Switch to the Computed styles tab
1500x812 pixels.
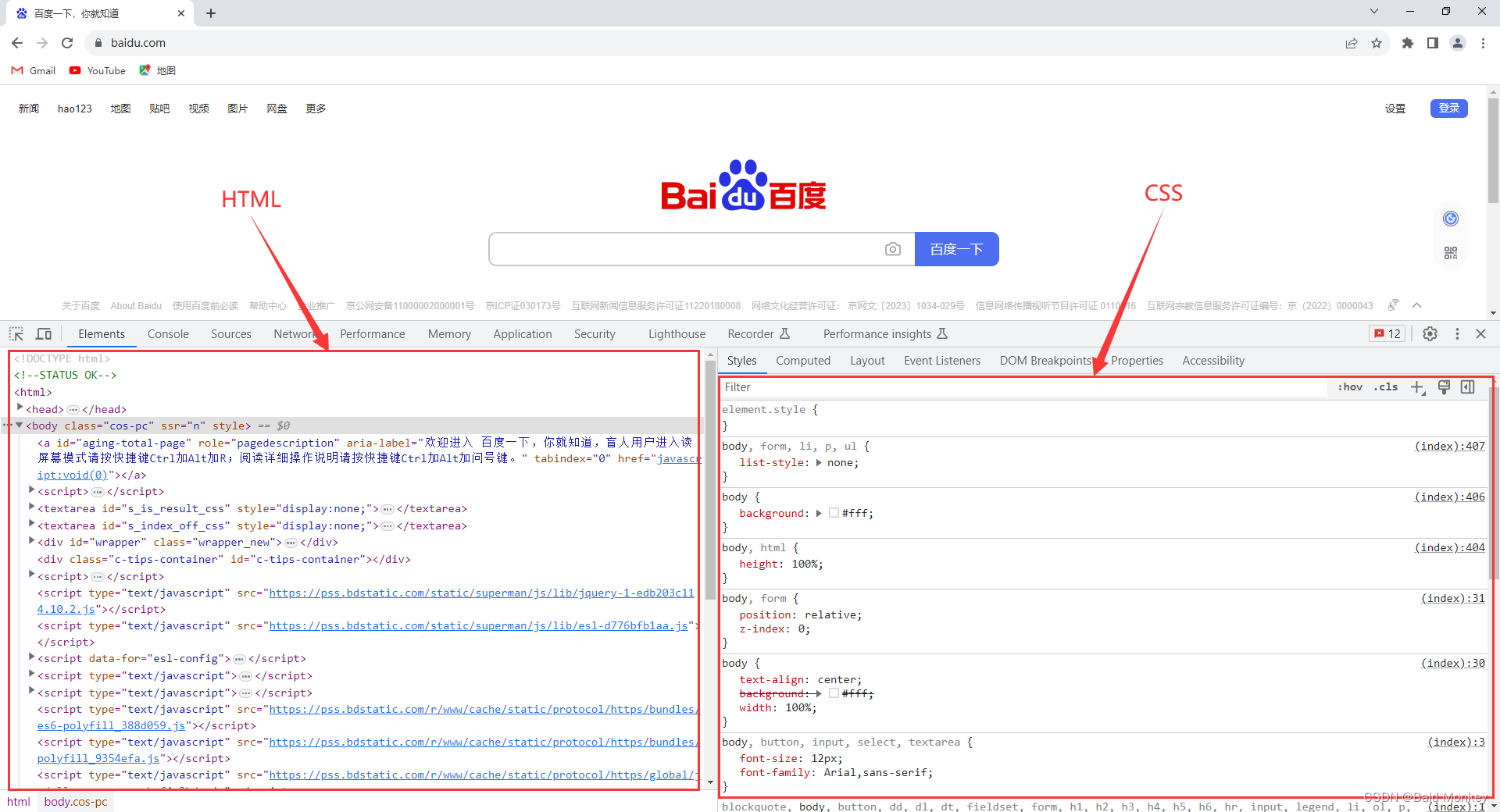(x=803, y=361)
